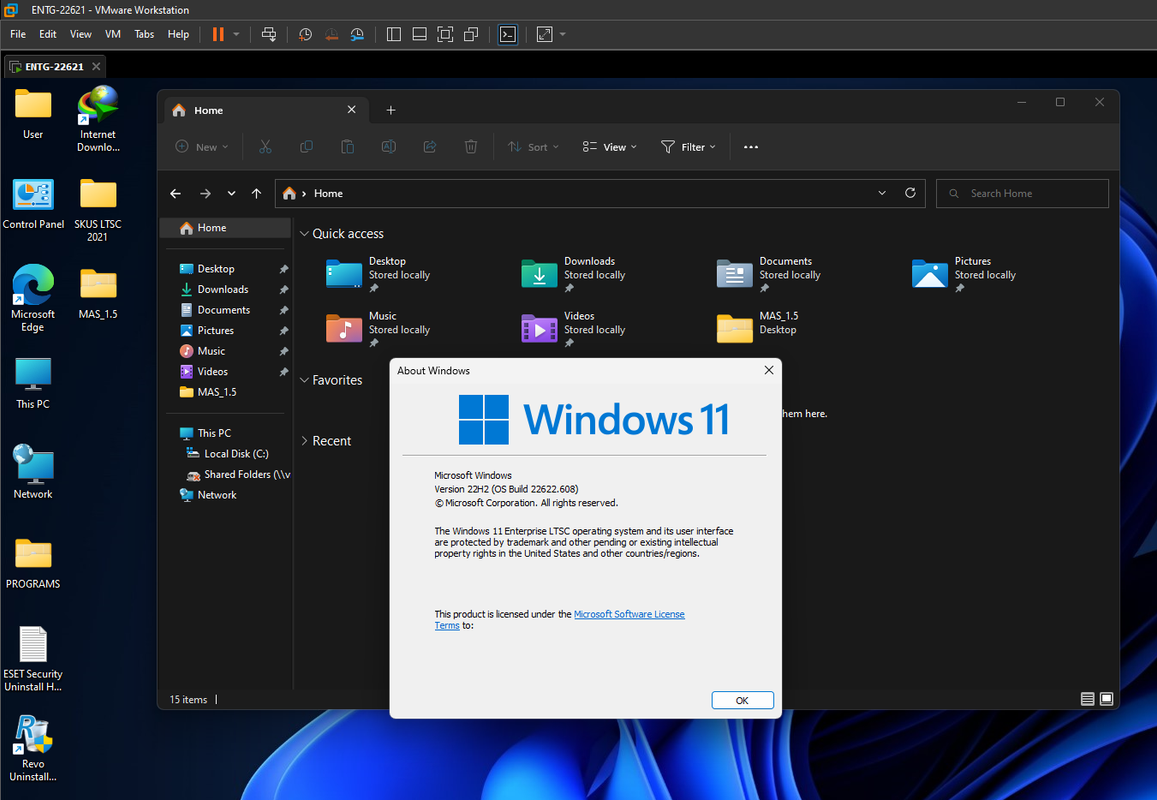The image size is (1157, 800).
Task: Open the VMware snapshot manager
Action: click(357, 34)
